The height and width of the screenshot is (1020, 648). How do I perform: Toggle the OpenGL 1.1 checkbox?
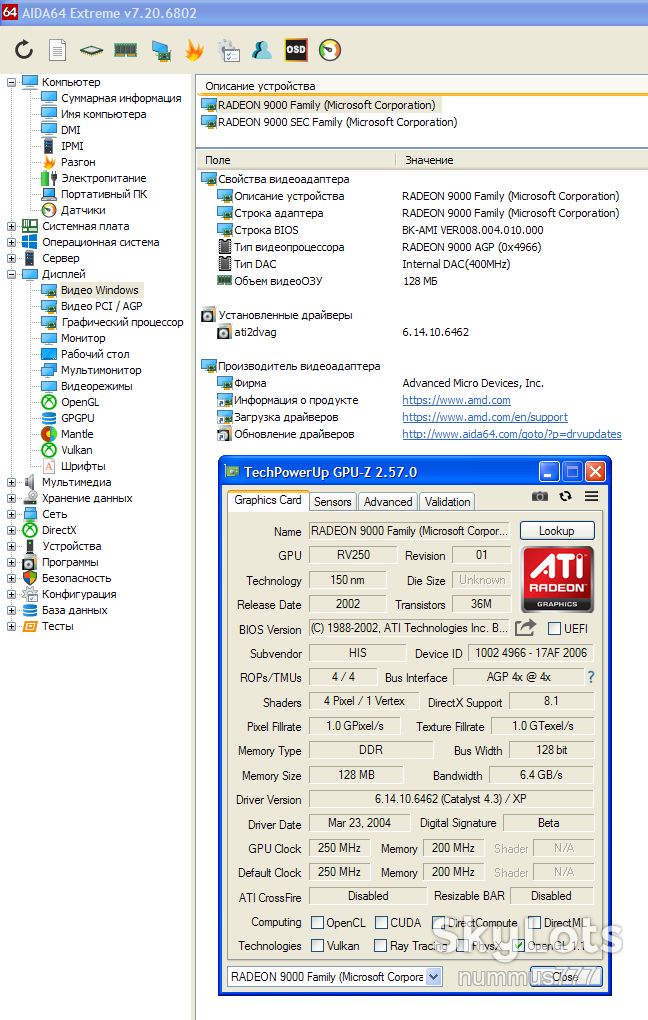pos(519,945)
